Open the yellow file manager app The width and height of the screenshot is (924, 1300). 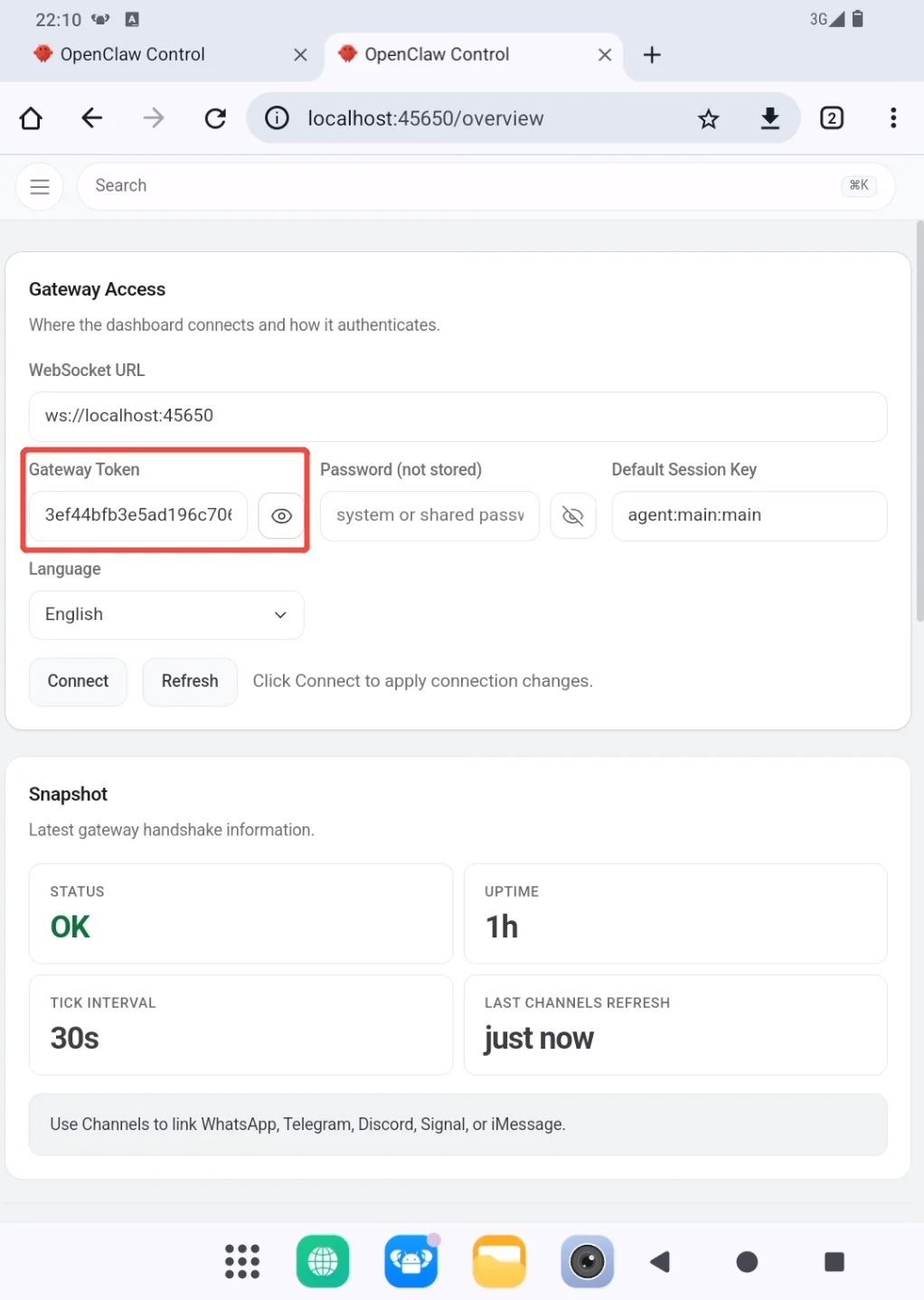(x=499, y=1261)
